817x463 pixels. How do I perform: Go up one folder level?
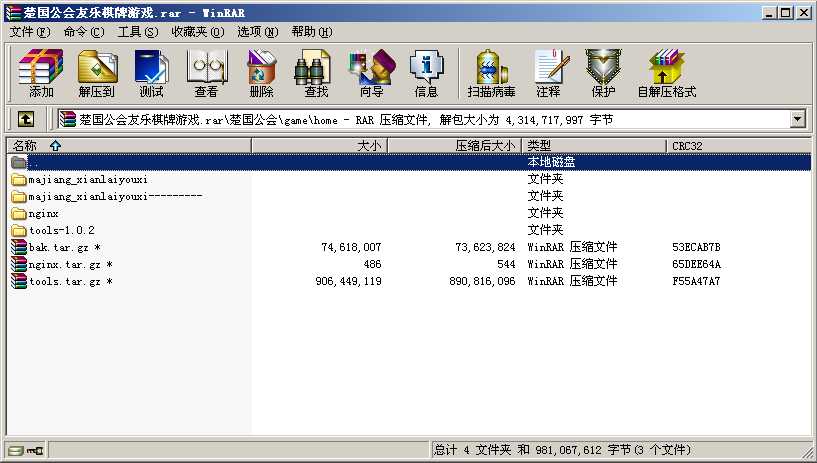[26, 120]
